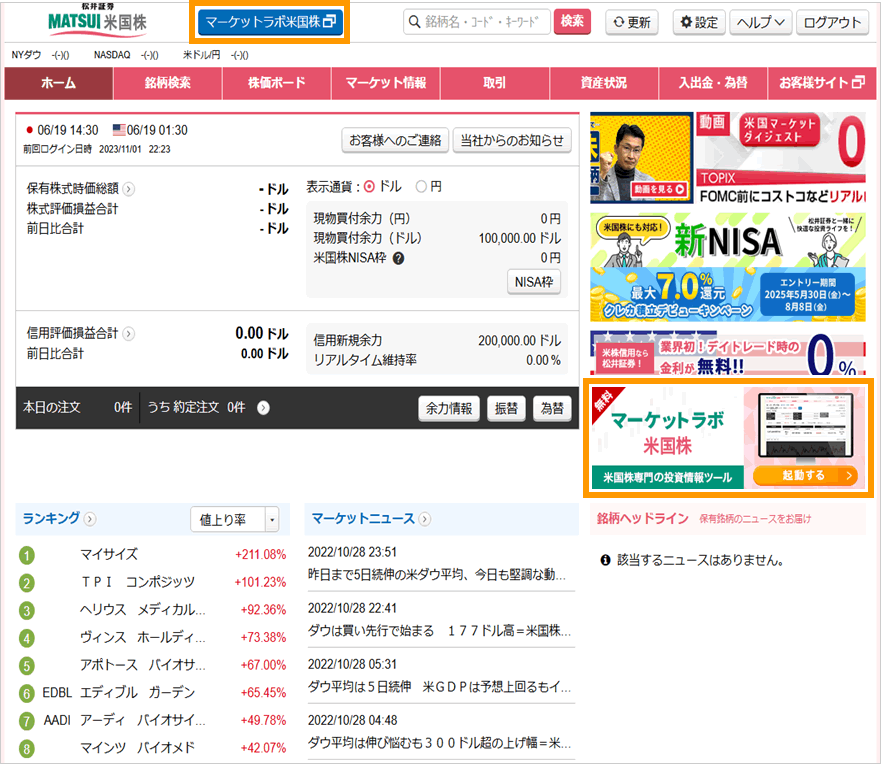
Task: Open the ランキング heading link
Action: tap(51, 518)
